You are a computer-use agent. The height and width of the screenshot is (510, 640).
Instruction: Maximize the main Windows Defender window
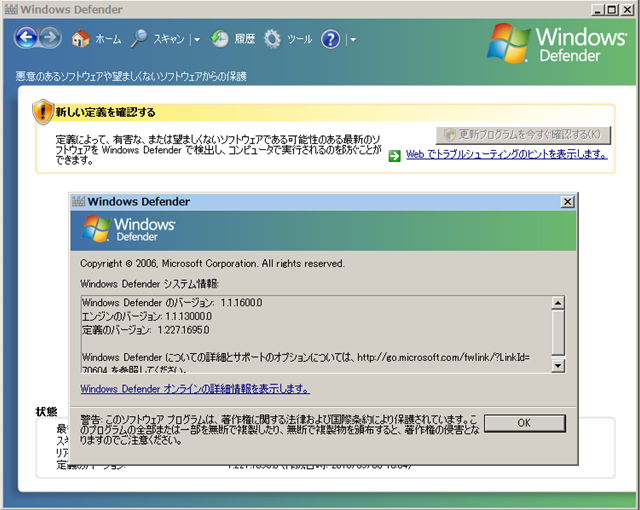[x=612, y=9]
